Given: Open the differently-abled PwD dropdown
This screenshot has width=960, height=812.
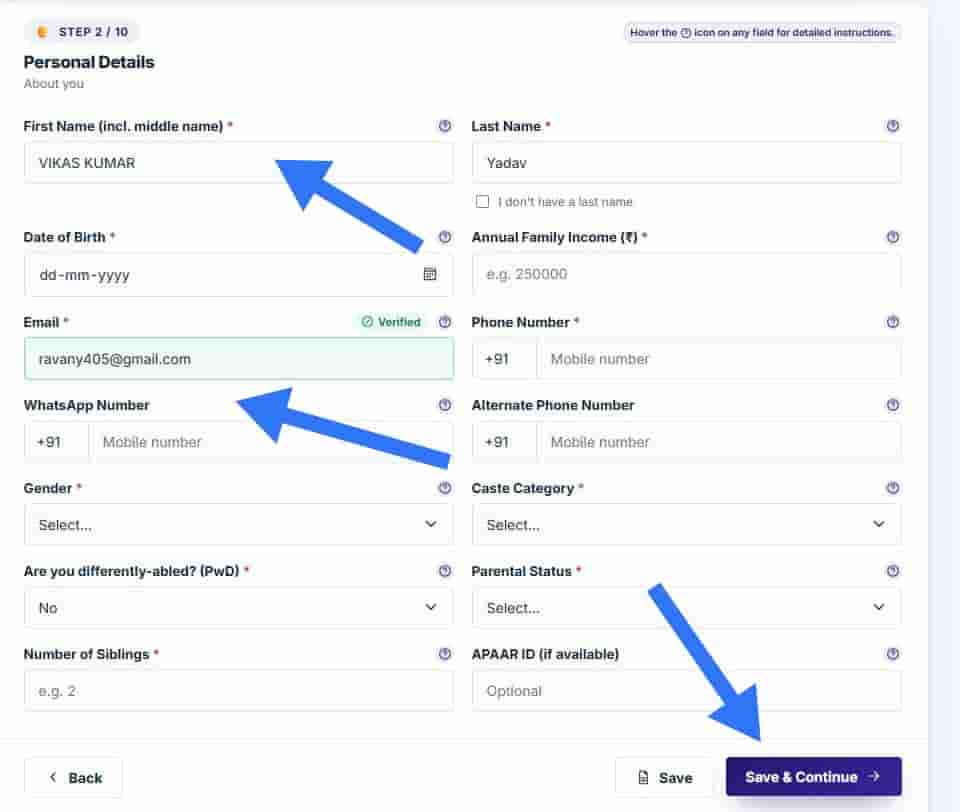Looking at the screenshot, I should point(239,607).
